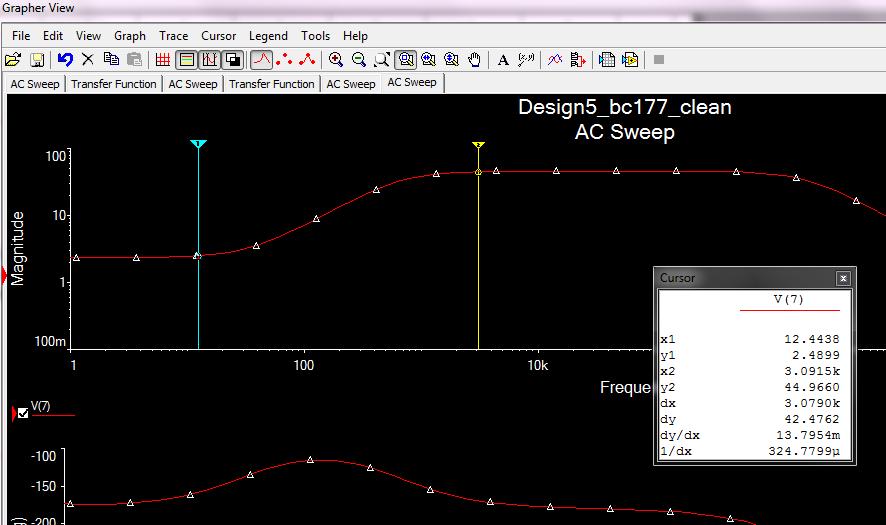The width and height of the screenshot is (886, 525).
Task: Select the points-only trace style icon
Action: 284,59
